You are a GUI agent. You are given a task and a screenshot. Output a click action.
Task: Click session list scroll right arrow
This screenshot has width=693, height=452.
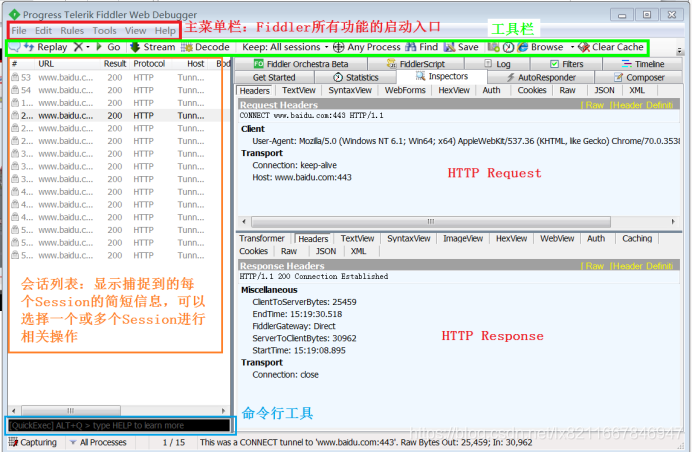[x=223, y=410]
